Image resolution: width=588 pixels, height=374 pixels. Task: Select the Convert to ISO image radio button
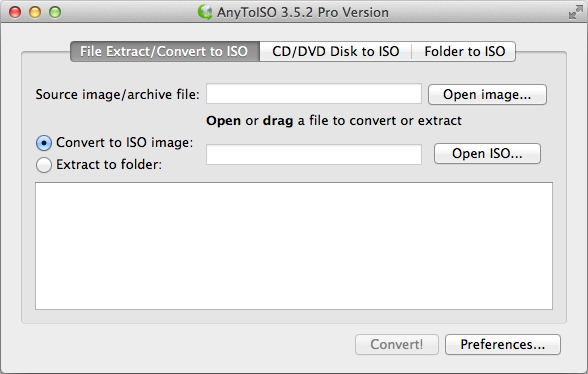[44, 143]
